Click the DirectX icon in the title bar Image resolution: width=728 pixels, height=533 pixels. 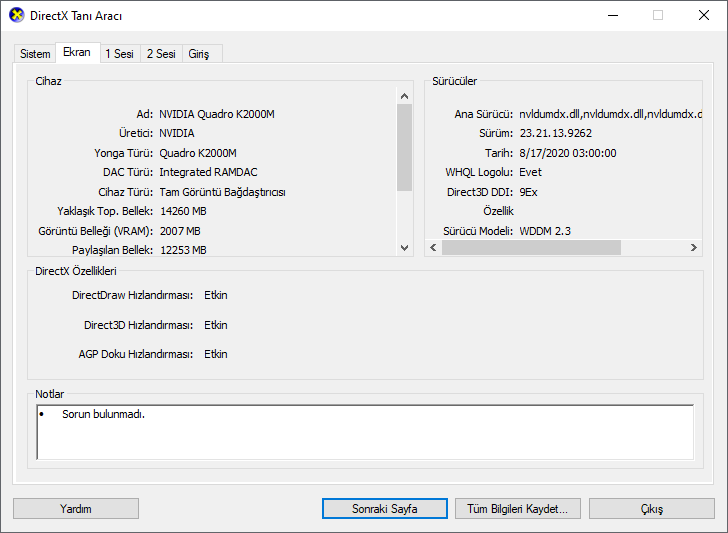tap(16, 15)
